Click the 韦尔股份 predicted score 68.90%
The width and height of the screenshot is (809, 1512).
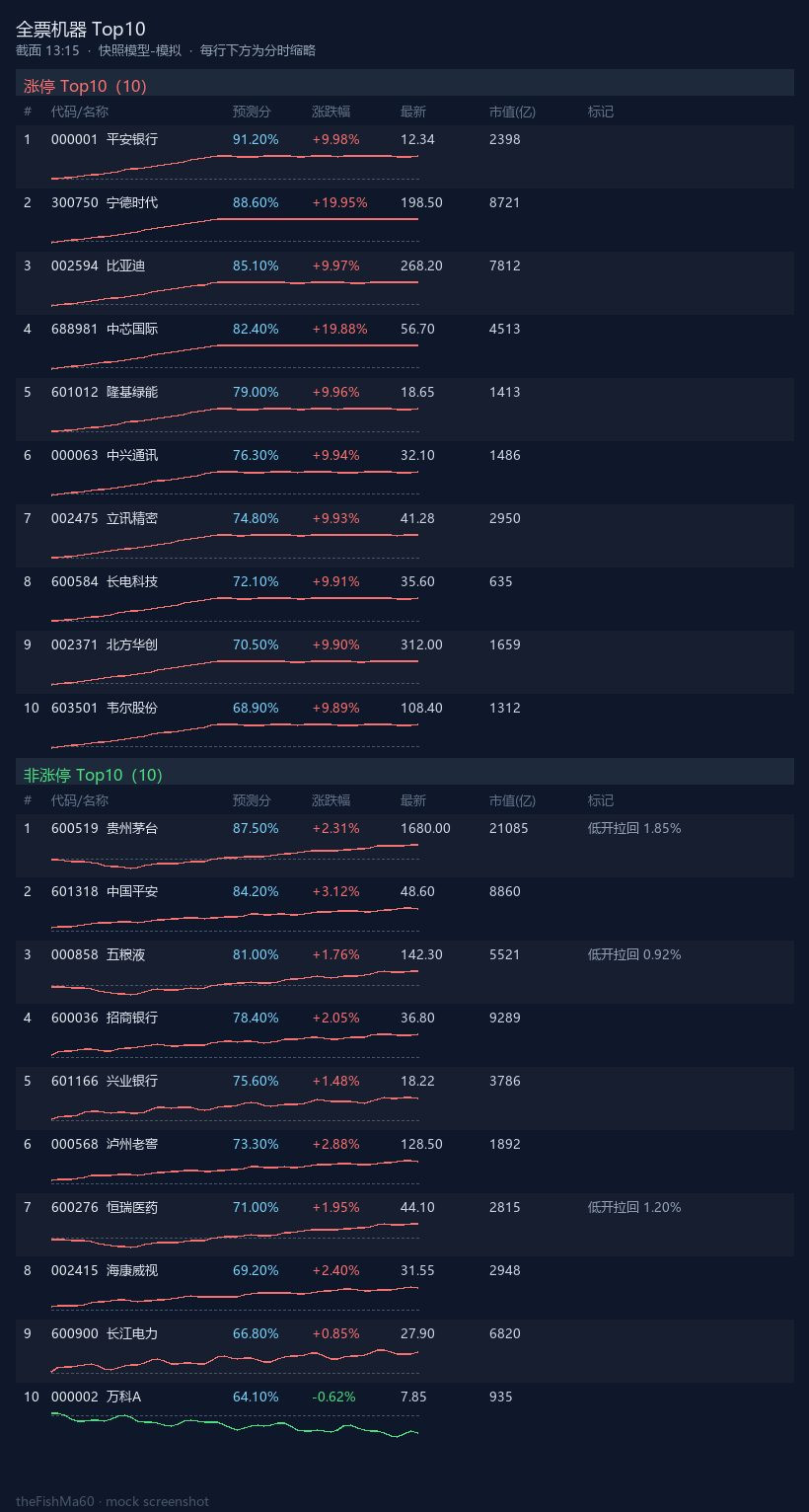point(256,708)
